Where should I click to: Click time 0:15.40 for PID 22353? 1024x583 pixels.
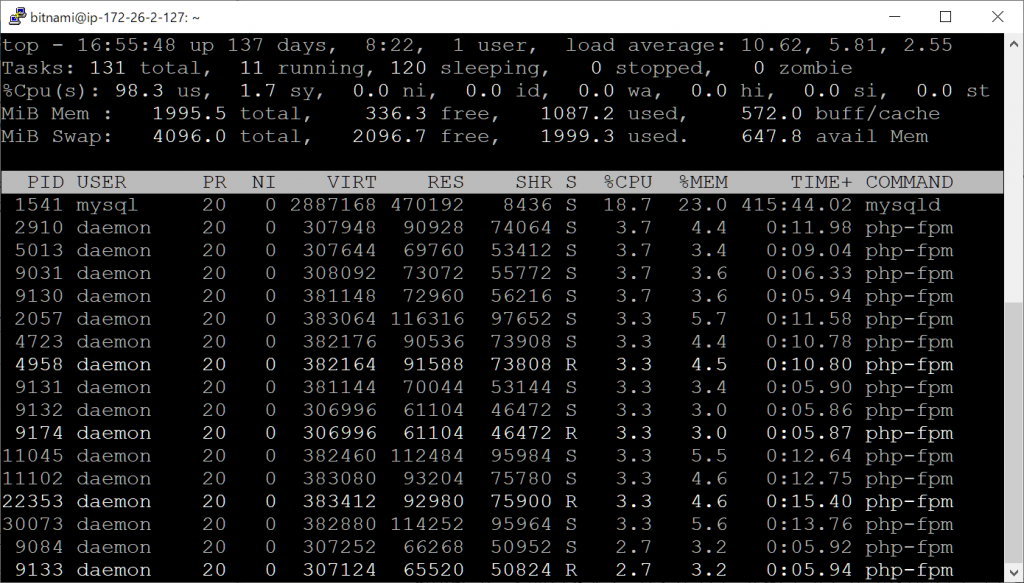[x=809, y=502]
